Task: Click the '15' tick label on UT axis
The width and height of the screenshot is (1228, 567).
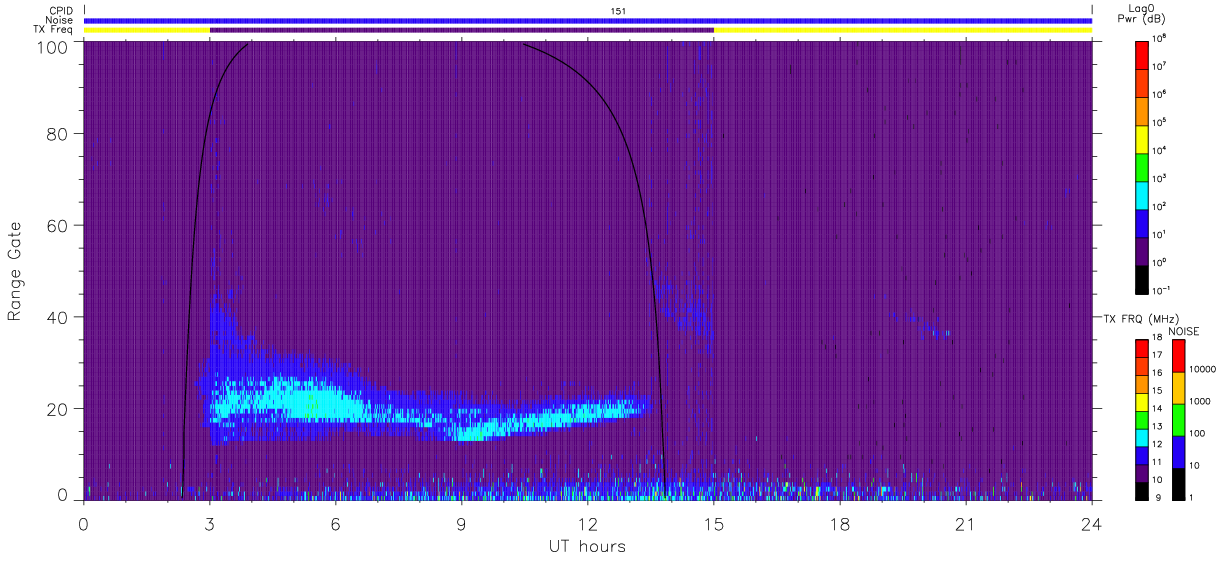Action: (x=714, y=523)
